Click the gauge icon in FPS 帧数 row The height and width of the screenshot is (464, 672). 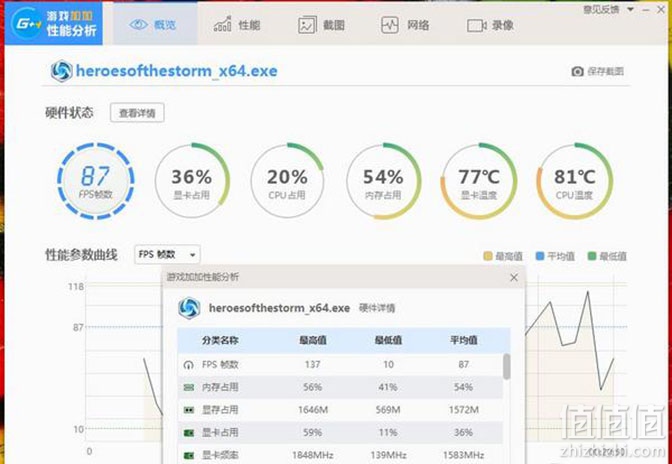coord(188,365)
